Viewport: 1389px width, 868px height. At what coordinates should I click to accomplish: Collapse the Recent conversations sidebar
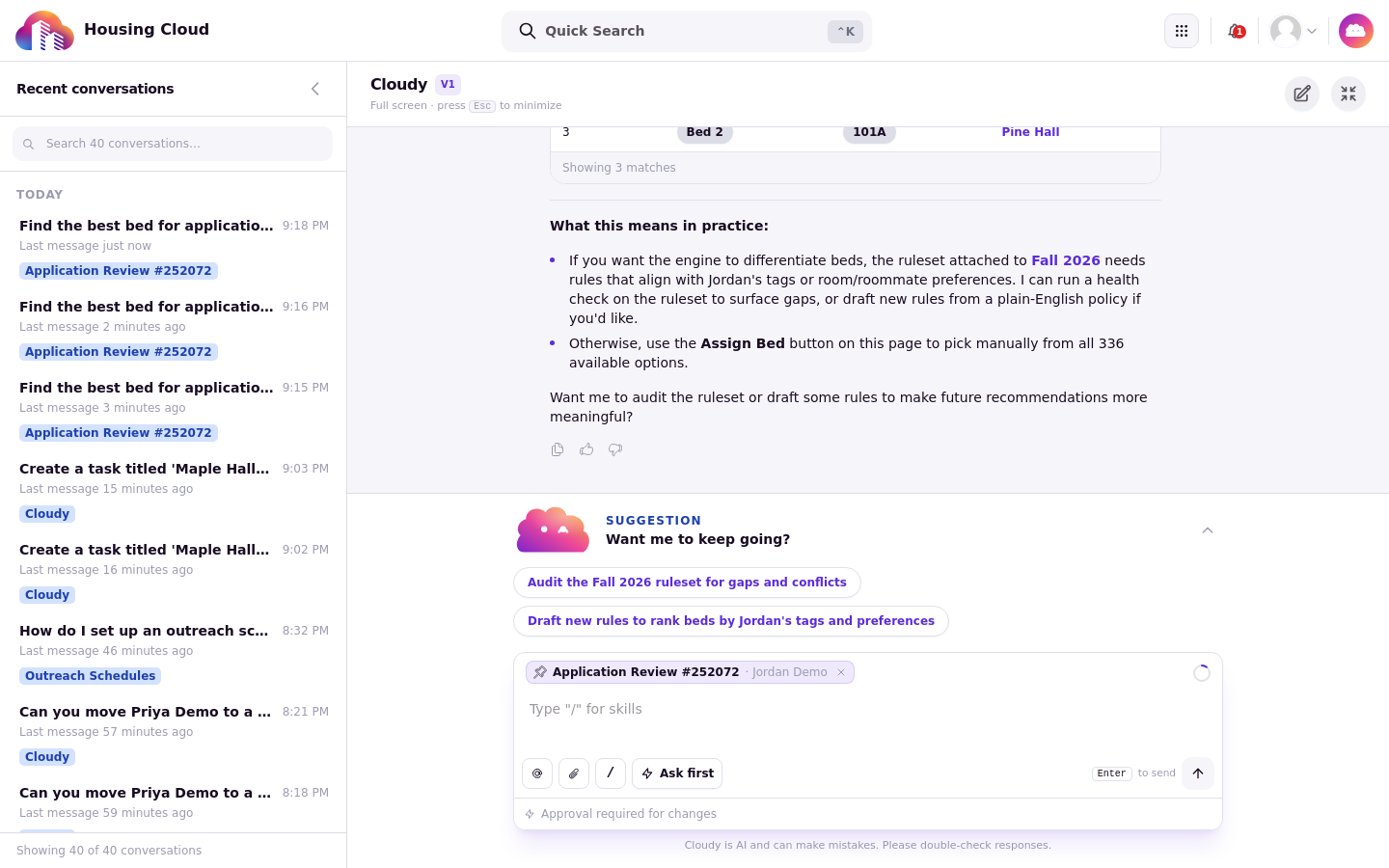pyautogui.click(x=315, y=89)
